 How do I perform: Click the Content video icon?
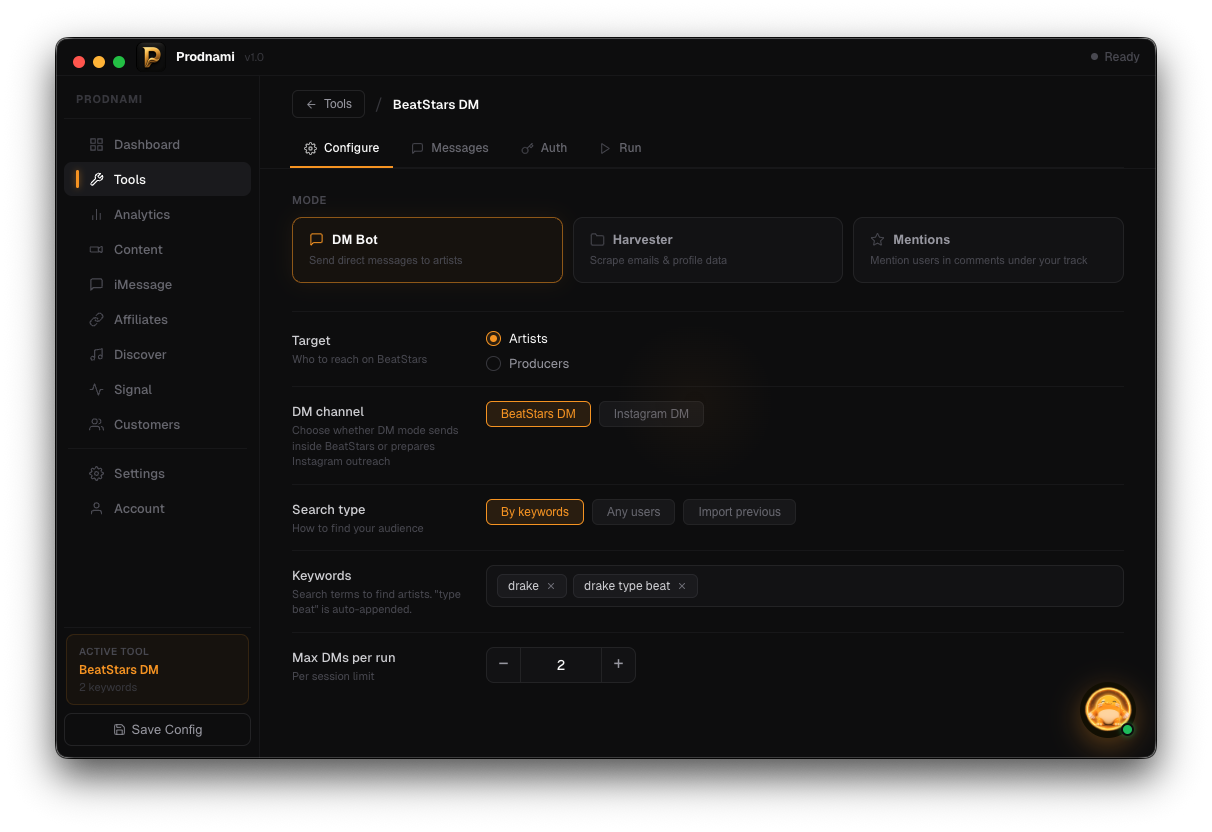click(96, 250)
